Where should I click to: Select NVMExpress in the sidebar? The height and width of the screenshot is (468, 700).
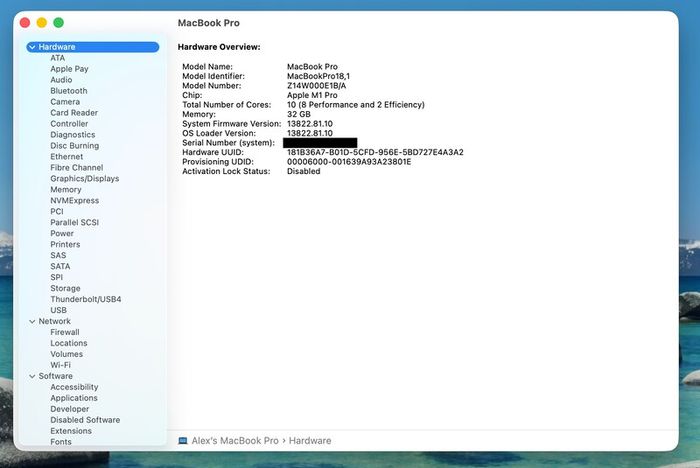[x=75, y=201]
